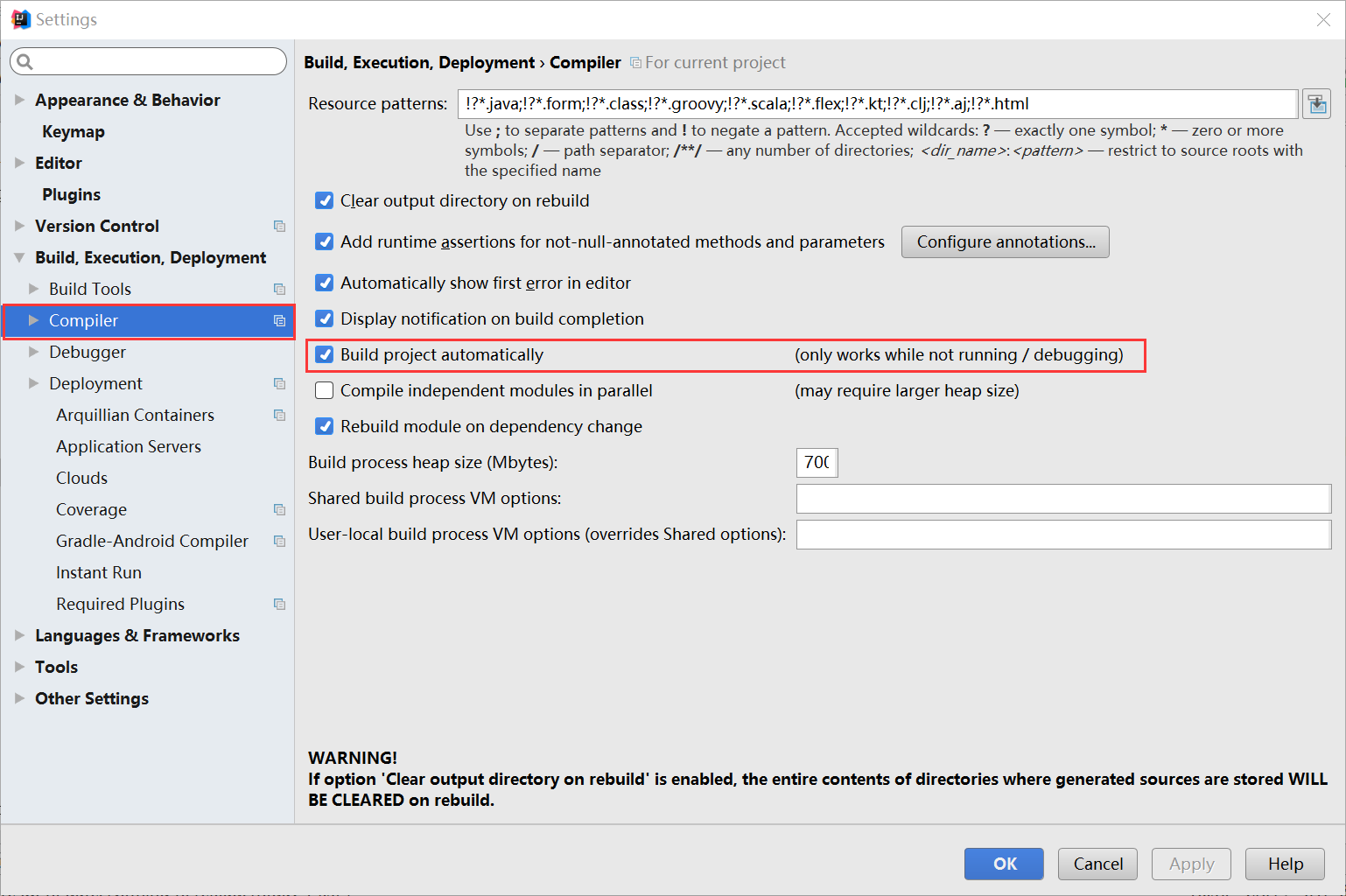Click breadcrumb 'Build, Execution, Deployment'
Viewport: 1346px width, 896px height.
pos(419,63)
